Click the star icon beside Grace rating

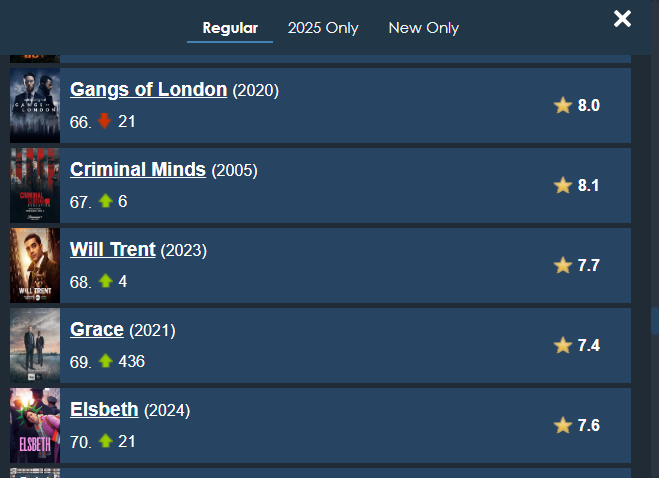coord(563,345)
